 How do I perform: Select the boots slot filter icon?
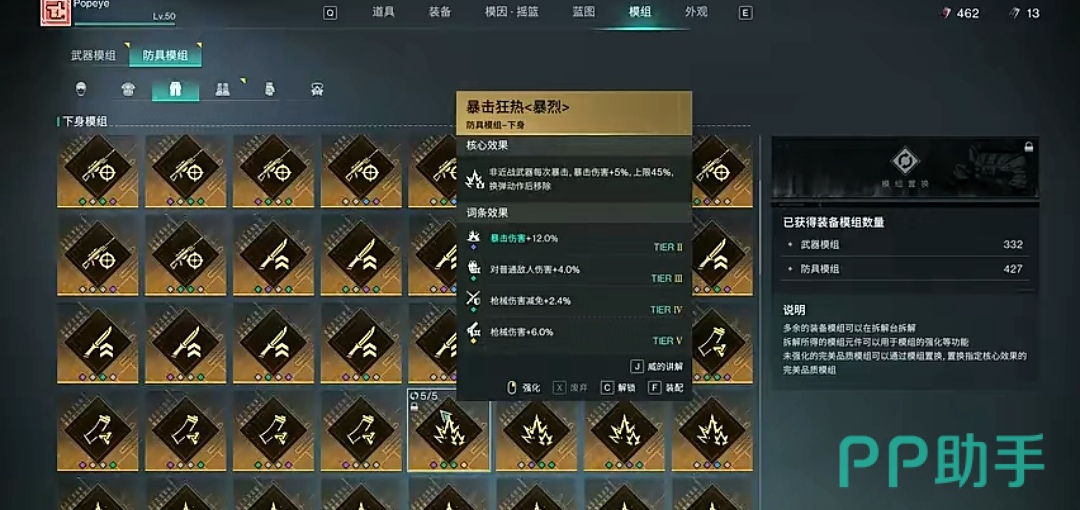click(x=222, y=89)
